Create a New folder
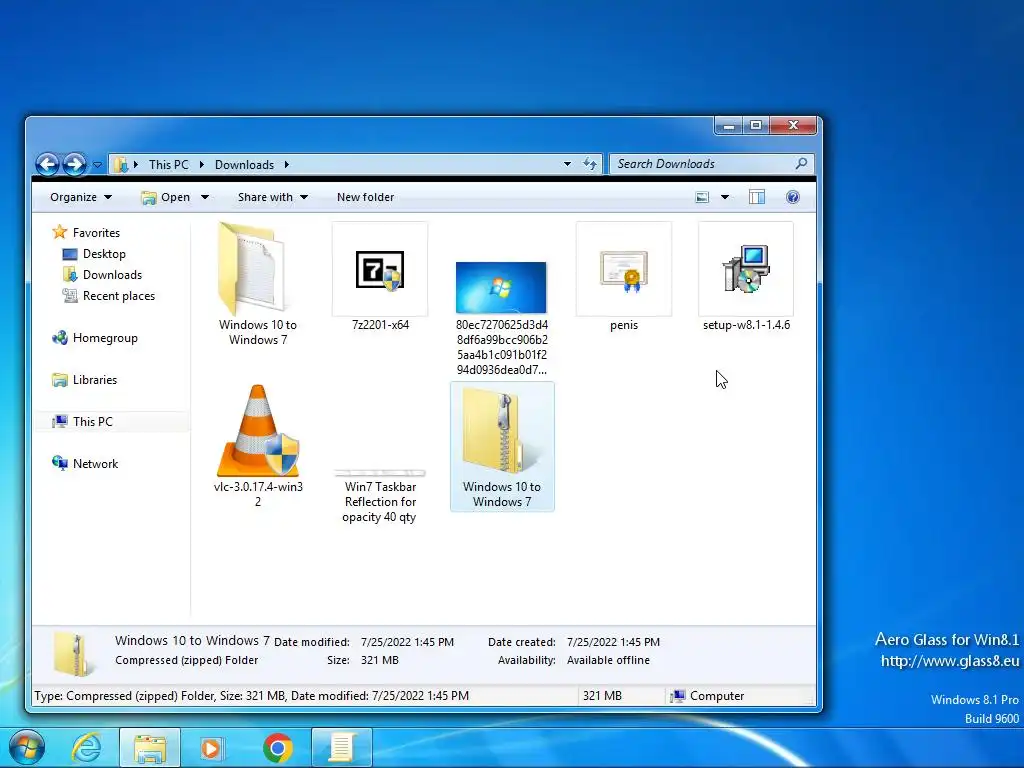1024x768 pixels. (x=365, y=197)
